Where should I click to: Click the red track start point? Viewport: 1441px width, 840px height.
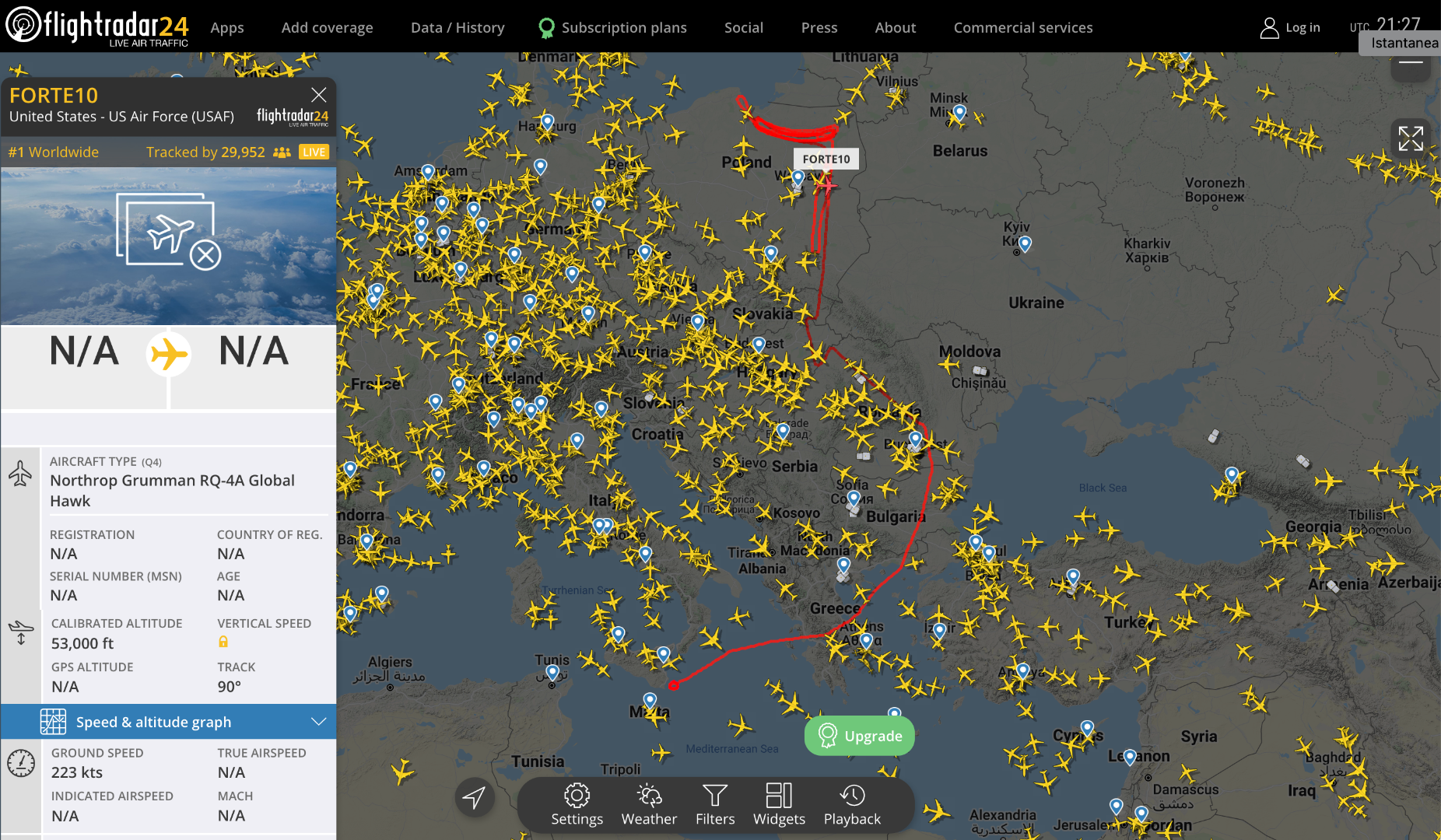click(x=674, y=685)
